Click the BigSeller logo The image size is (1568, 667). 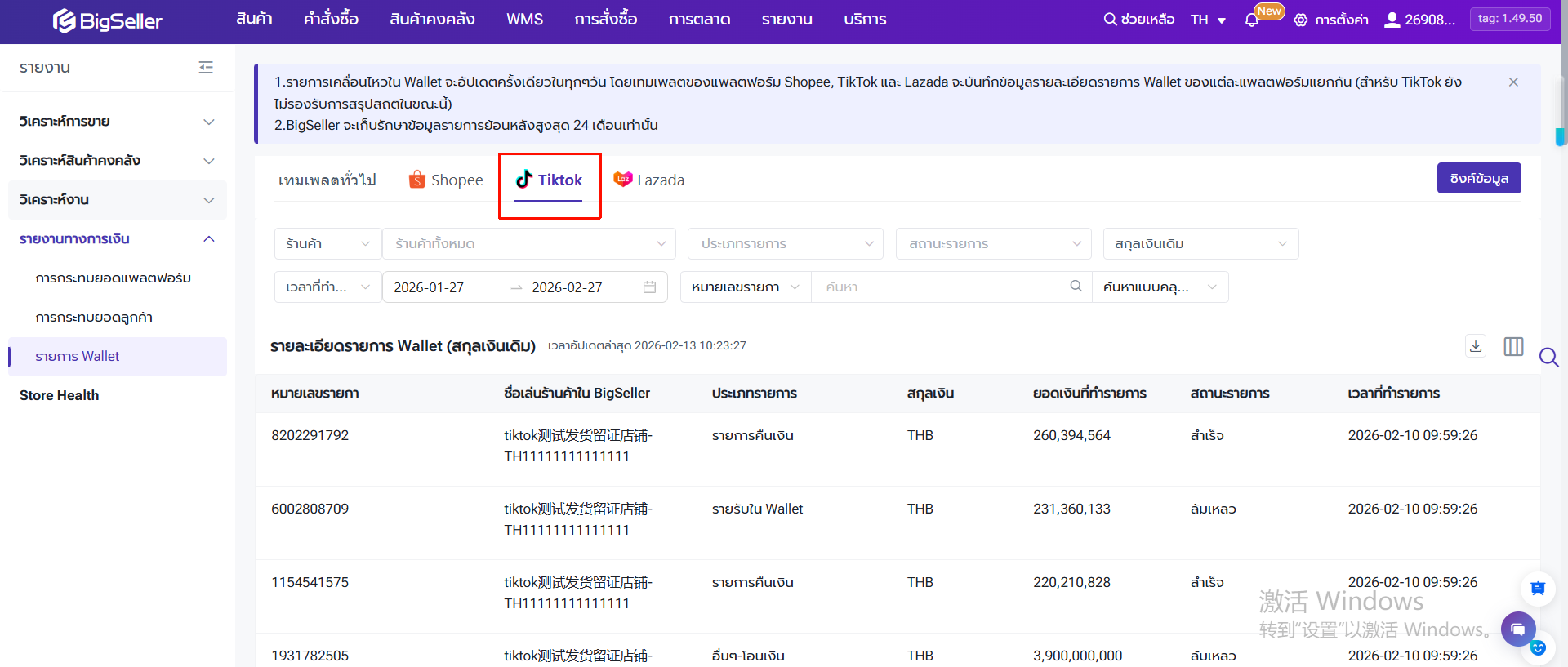click(x=108, y=21)
